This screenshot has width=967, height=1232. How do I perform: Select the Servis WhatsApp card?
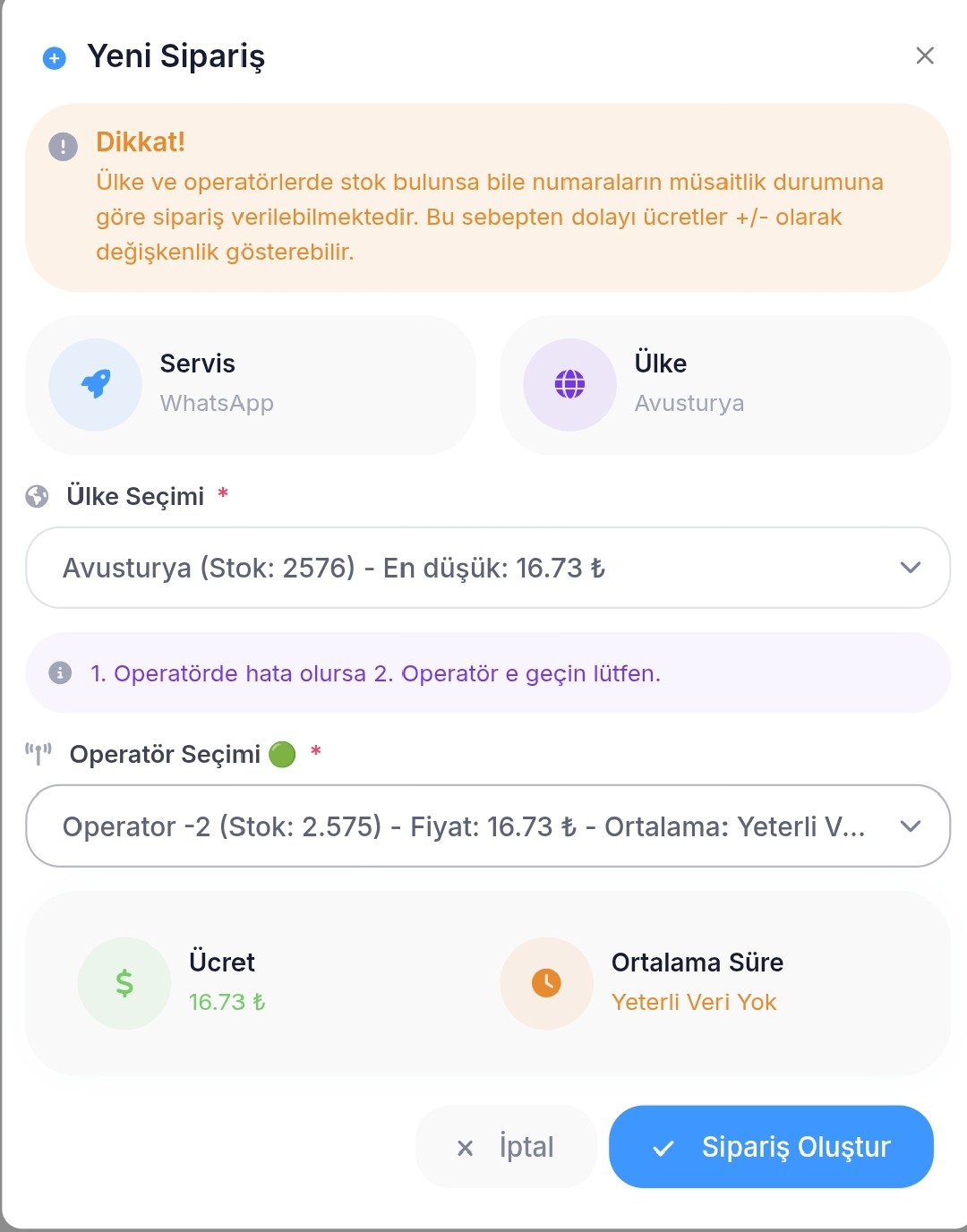pyautogui.click(x=251, y=384)
